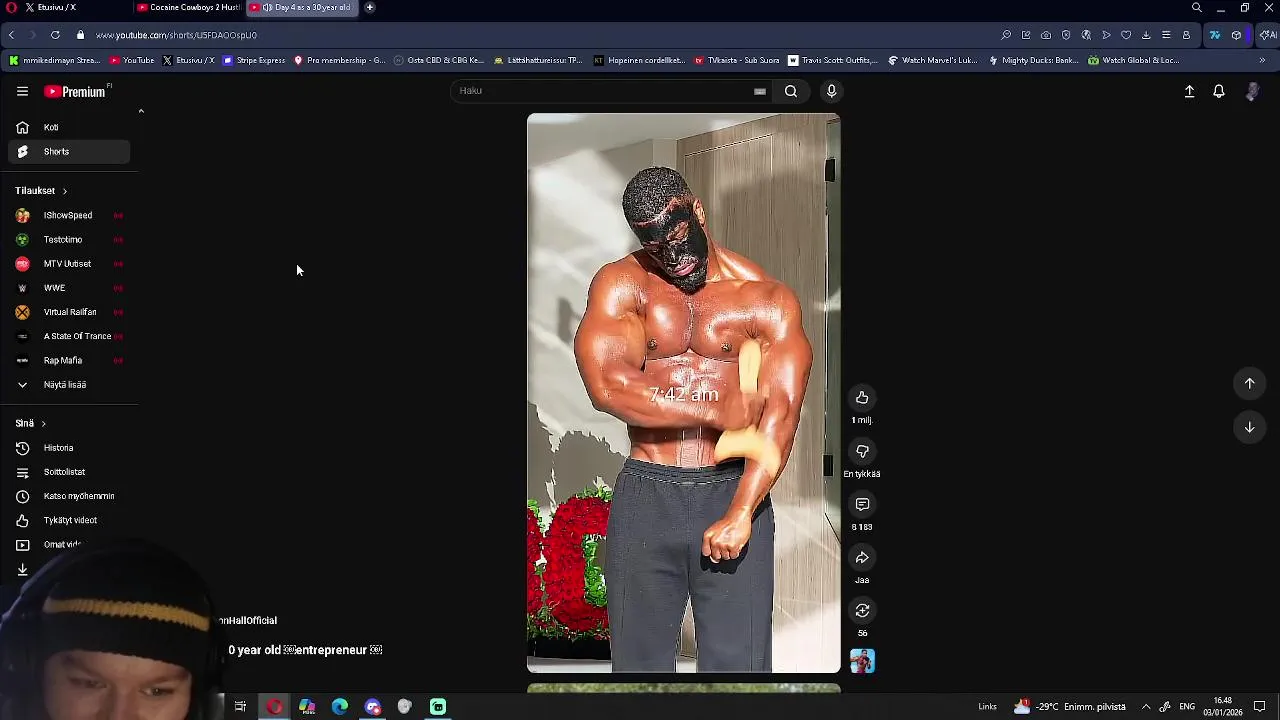
Task: Open A State Of Trance subscription
Action: (x=69, y=336)
